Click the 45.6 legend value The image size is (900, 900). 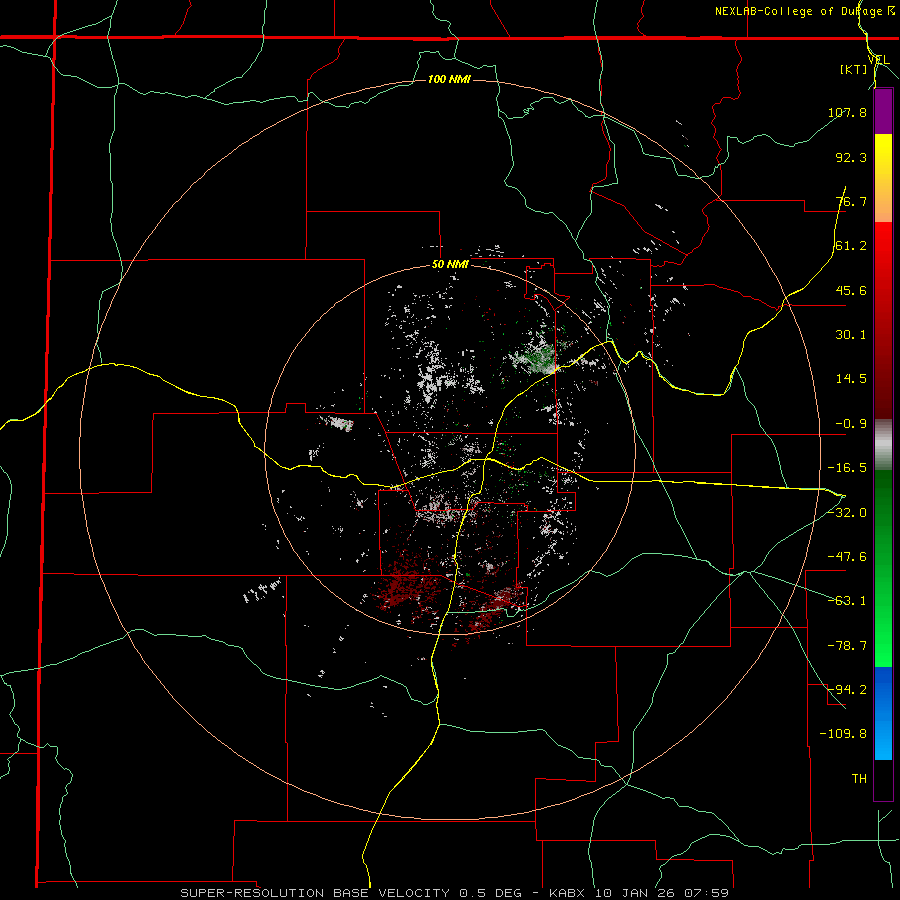851,290
